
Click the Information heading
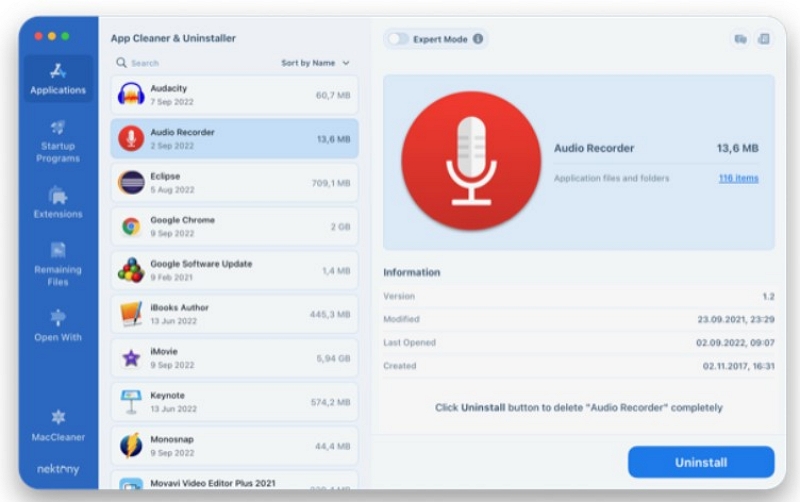tap(412, 272)
